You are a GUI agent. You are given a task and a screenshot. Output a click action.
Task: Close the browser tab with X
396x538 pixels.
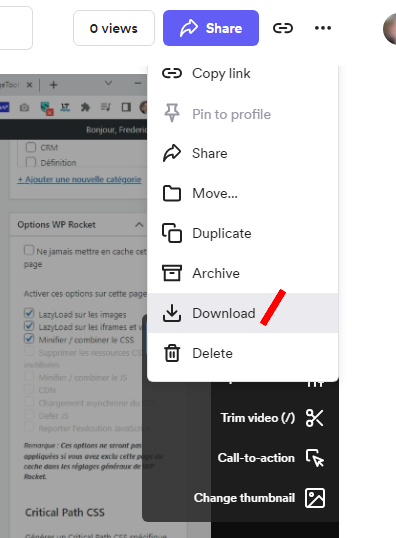30,85
